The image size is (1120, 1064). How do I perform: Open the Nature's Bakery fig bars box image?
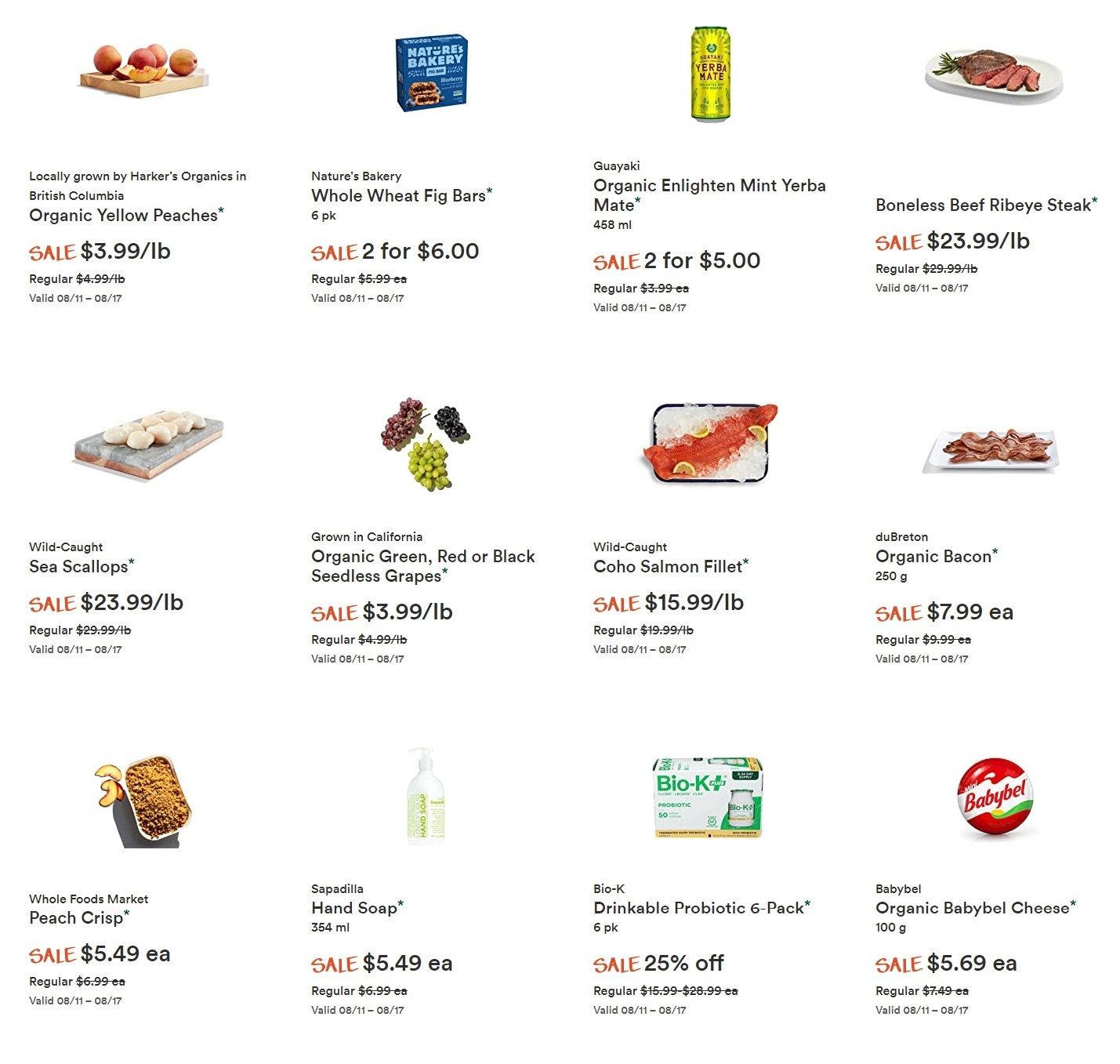pos(432,72)
